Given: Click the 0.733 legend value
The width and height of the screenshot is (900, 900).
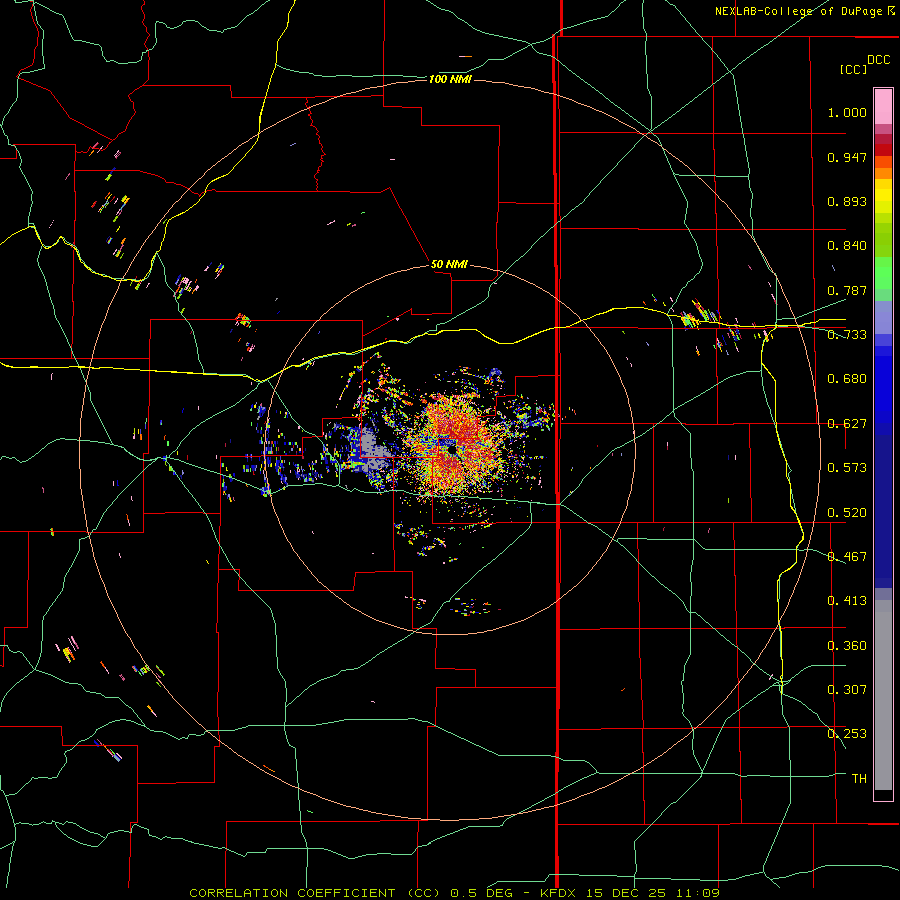Looking at the screenshot, I should pyautogui.click(x=847, y=335).
